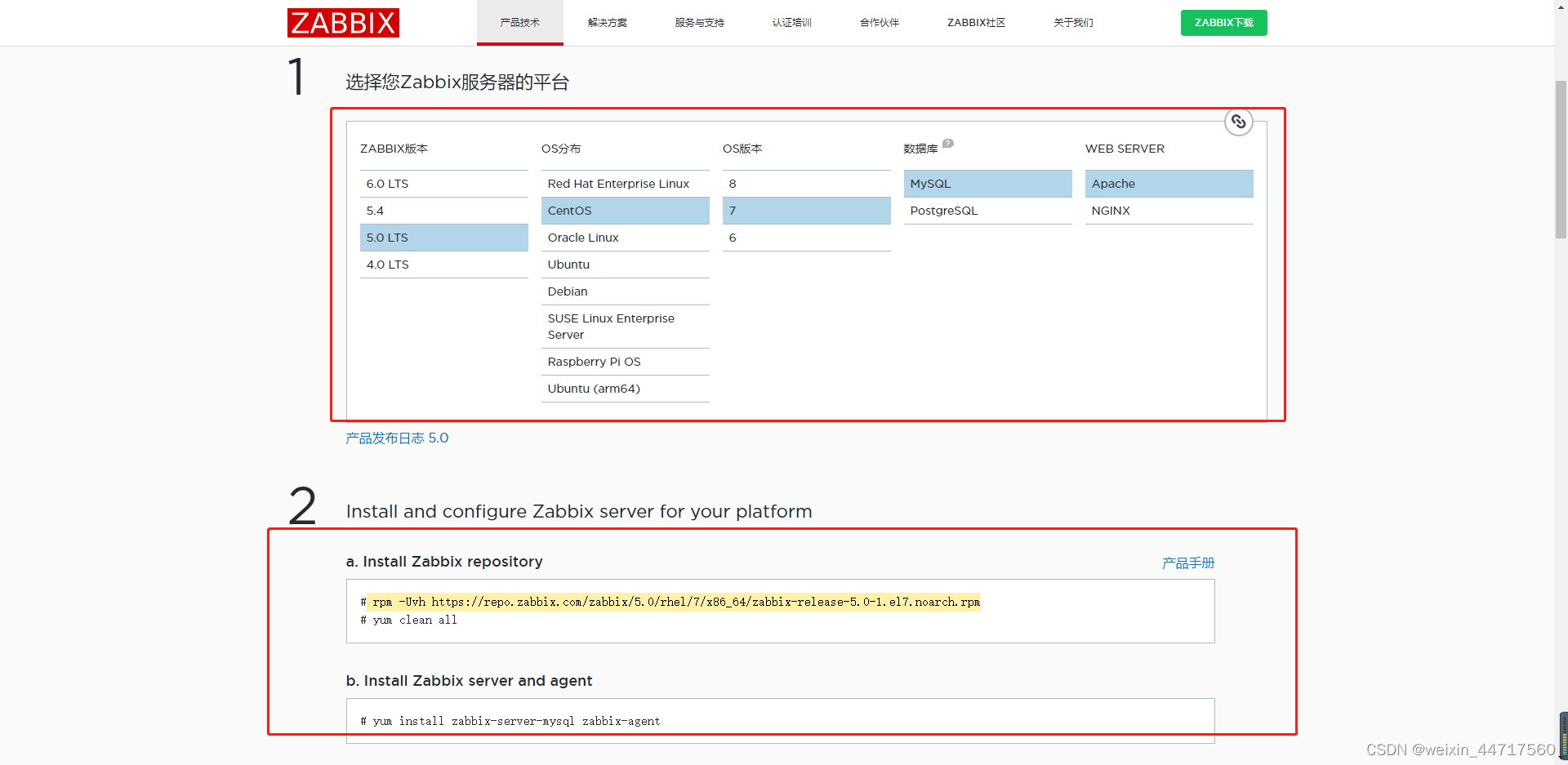Open the 服务与支持 menu
Image resolution: width=1568 pixels, height=765 pixels.
[700, 23]
